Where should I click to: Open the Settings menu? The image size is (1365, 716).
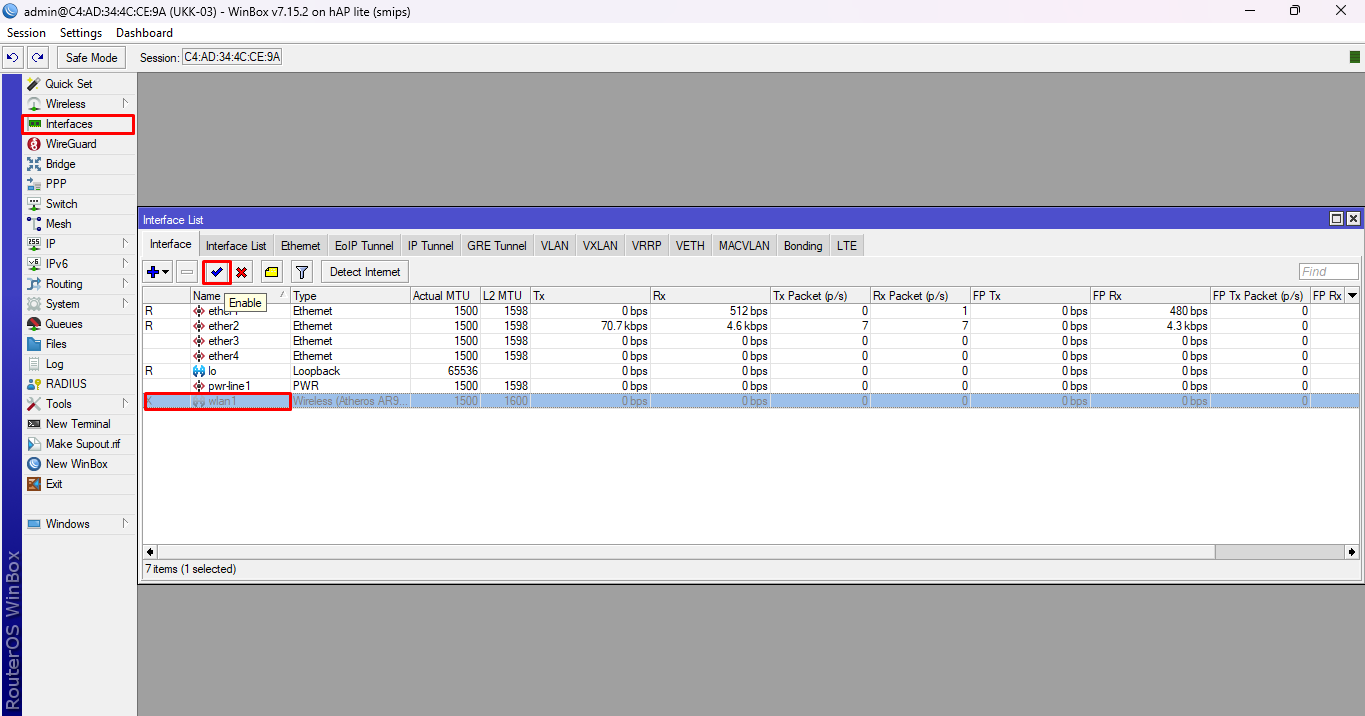pos(81,33)
